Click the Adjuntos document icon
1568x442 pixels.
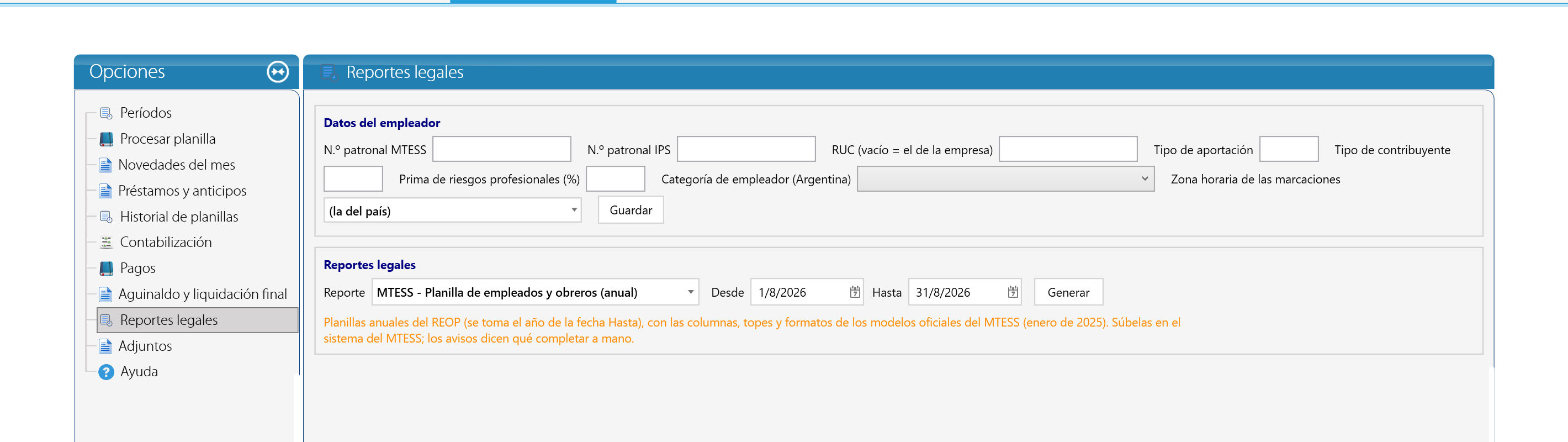(105, 346)
